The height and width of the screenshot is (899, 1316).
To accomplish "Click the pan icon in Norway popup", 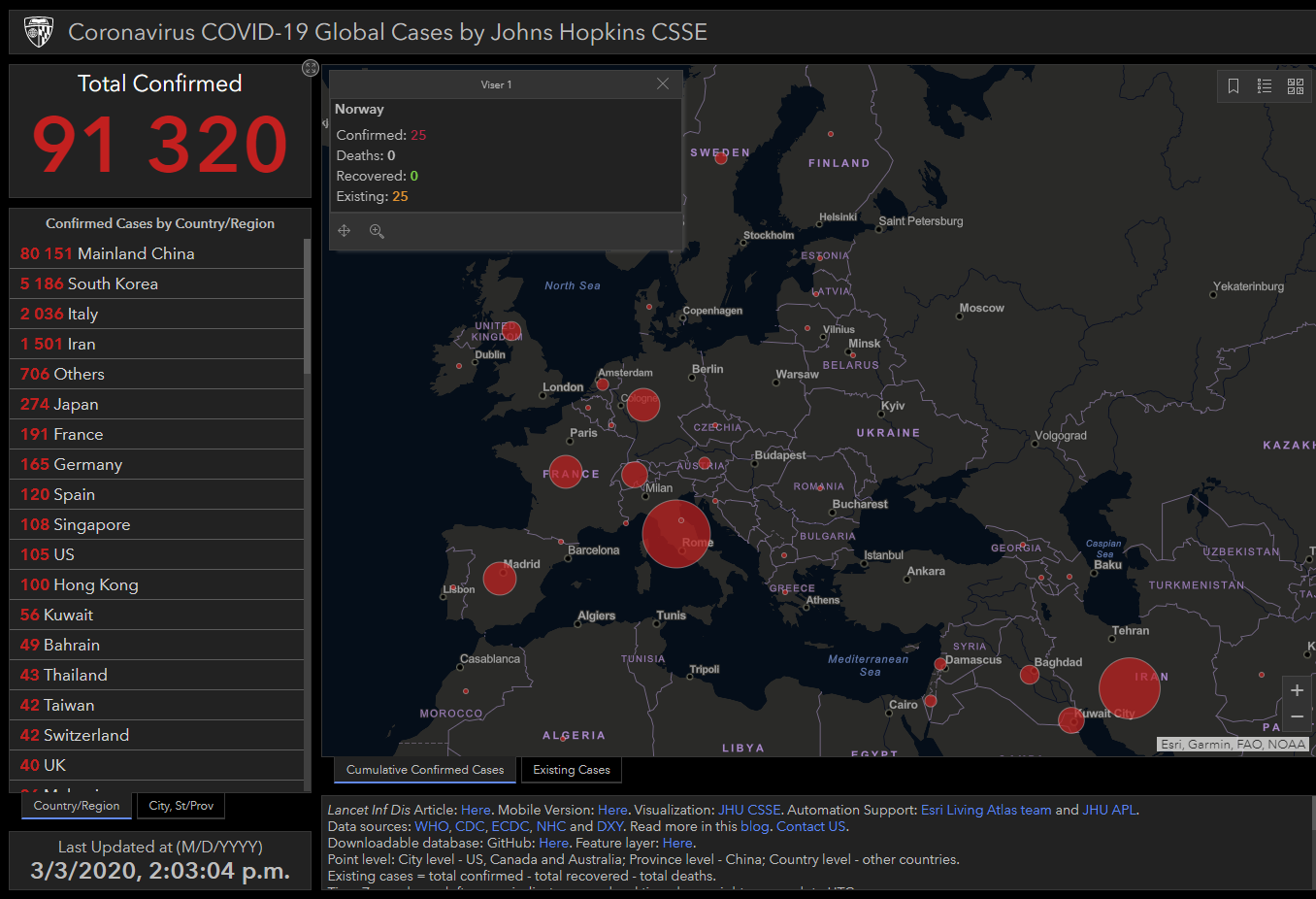I will pos(345,231).
